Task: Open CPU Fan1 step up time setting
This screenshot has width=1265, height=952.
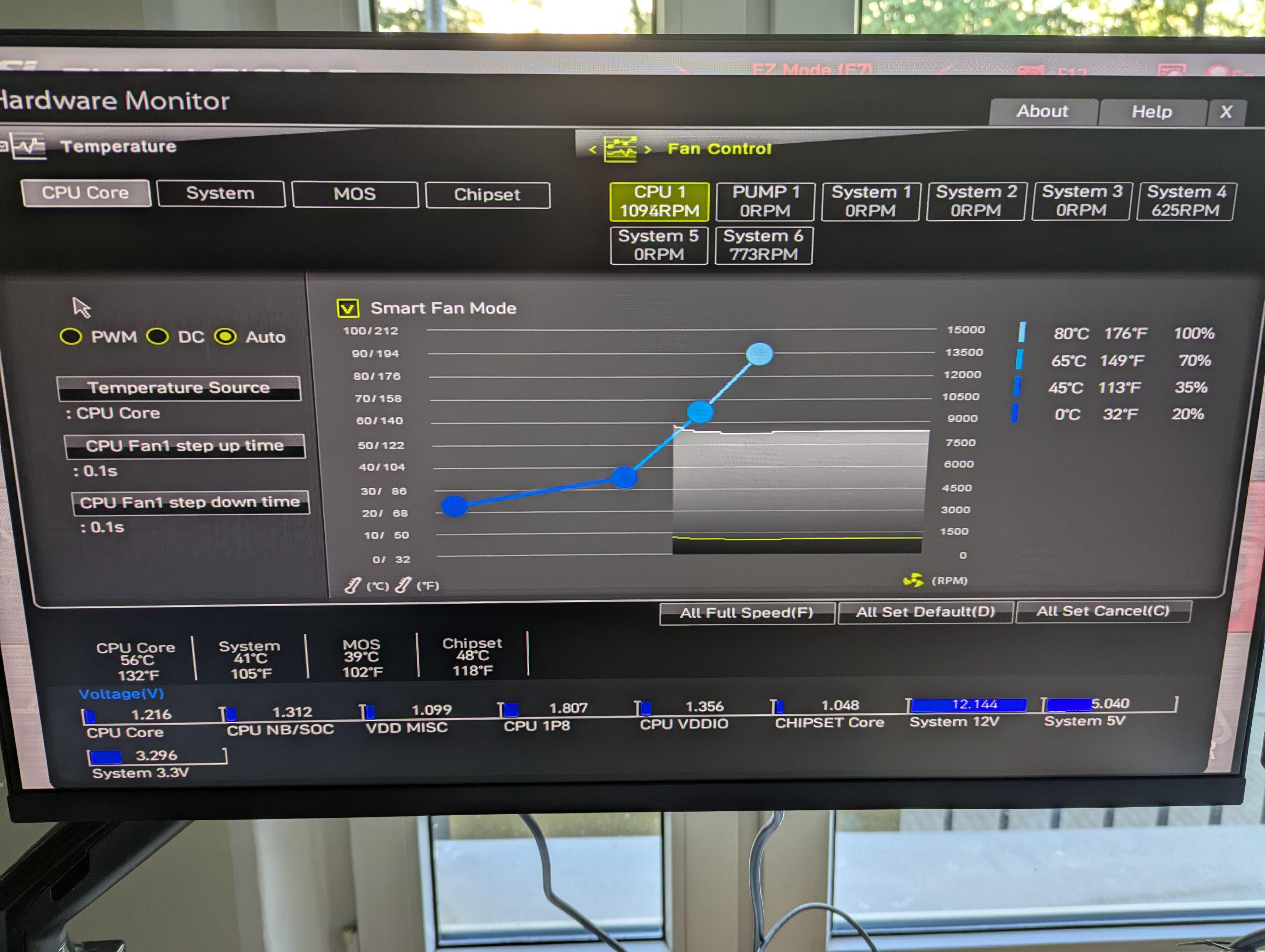Action: (185, 446)
